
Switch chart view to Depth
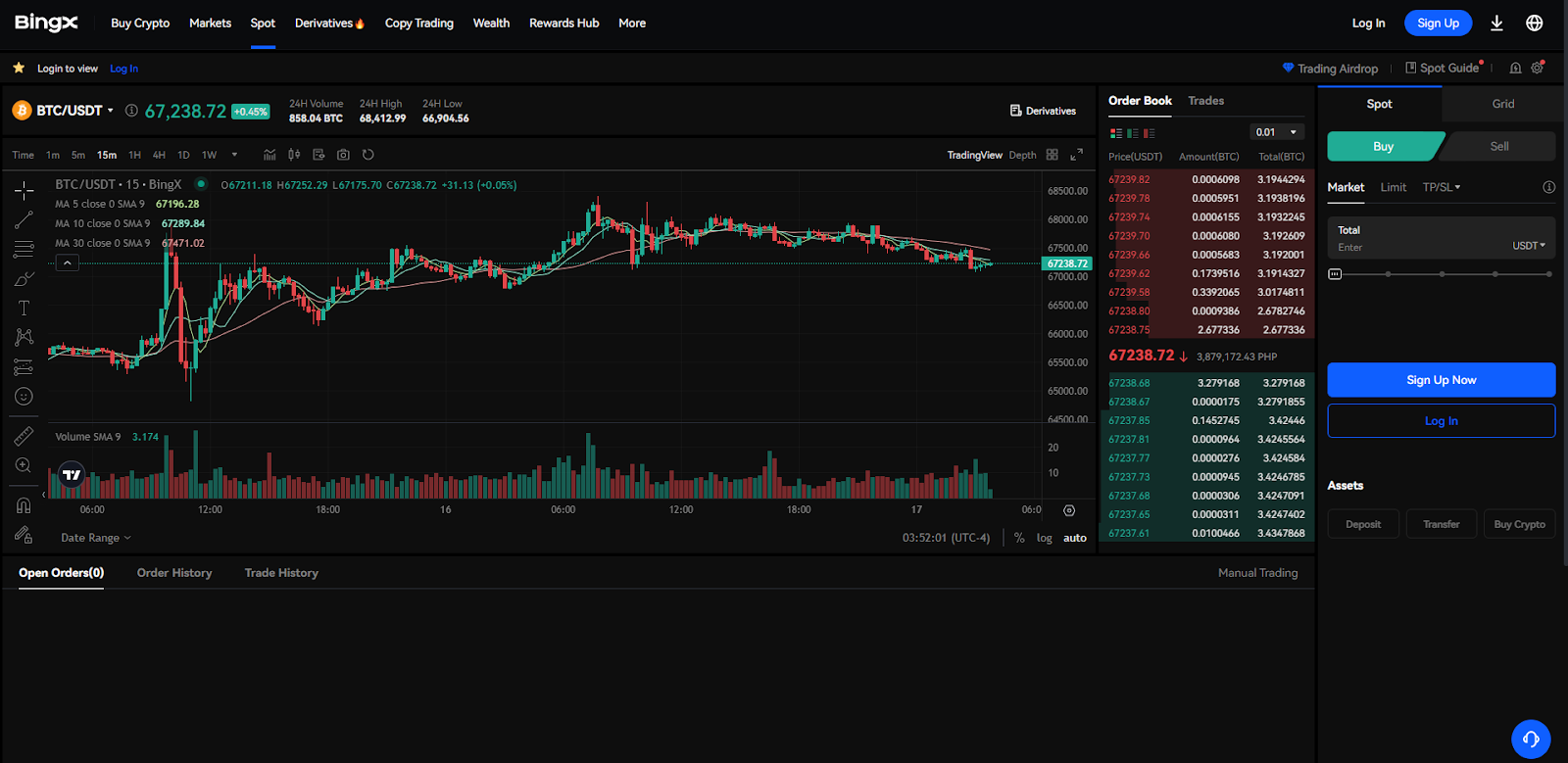pyautogui.click(x=1022, y=155)
